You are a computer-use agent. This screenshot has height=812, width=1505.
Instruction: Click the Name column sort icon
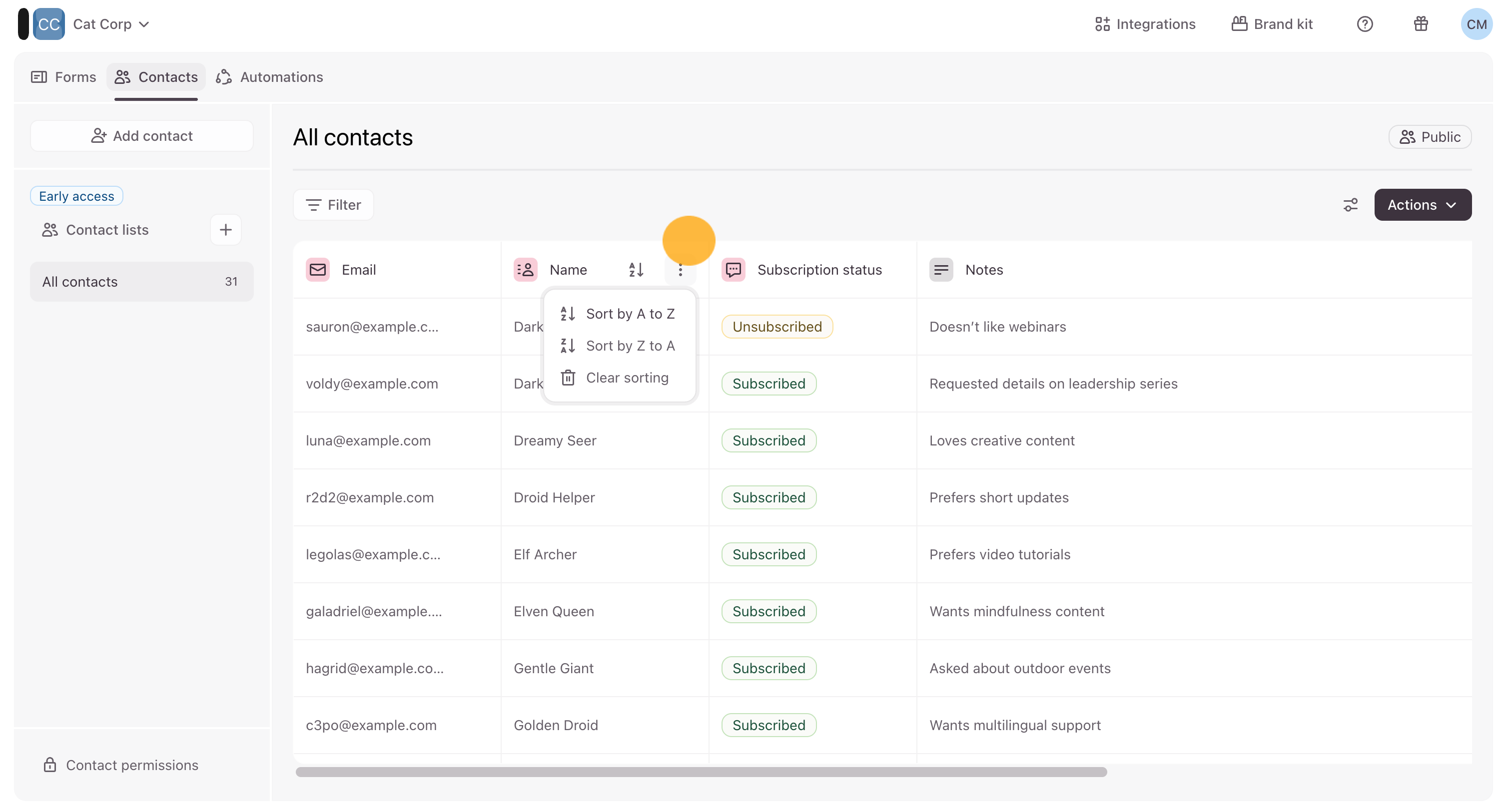(636, 269)
